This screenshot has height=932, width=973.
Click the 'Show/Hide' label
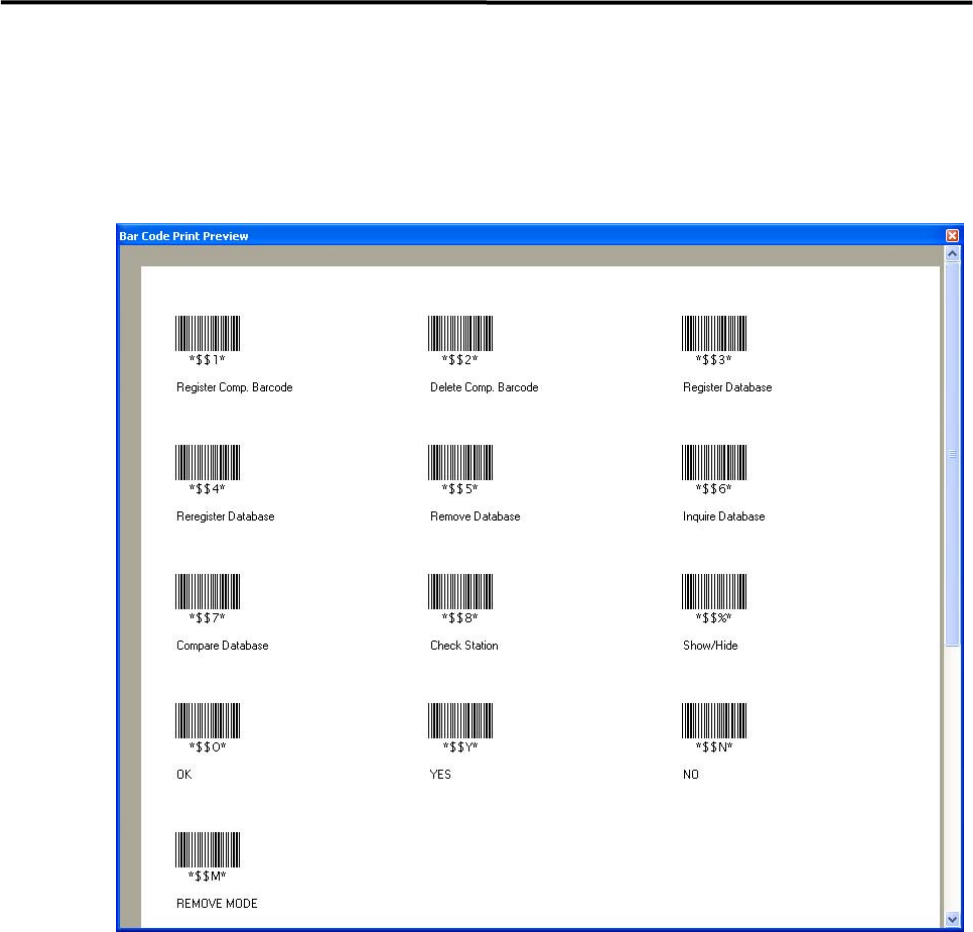coord(711,646)
